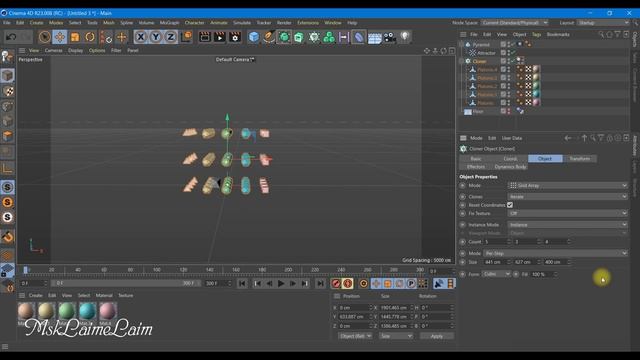The width and height of the screenshot is (640, 360).
Task: Open Edit Render Settings icon
Action: coord(235,37)
